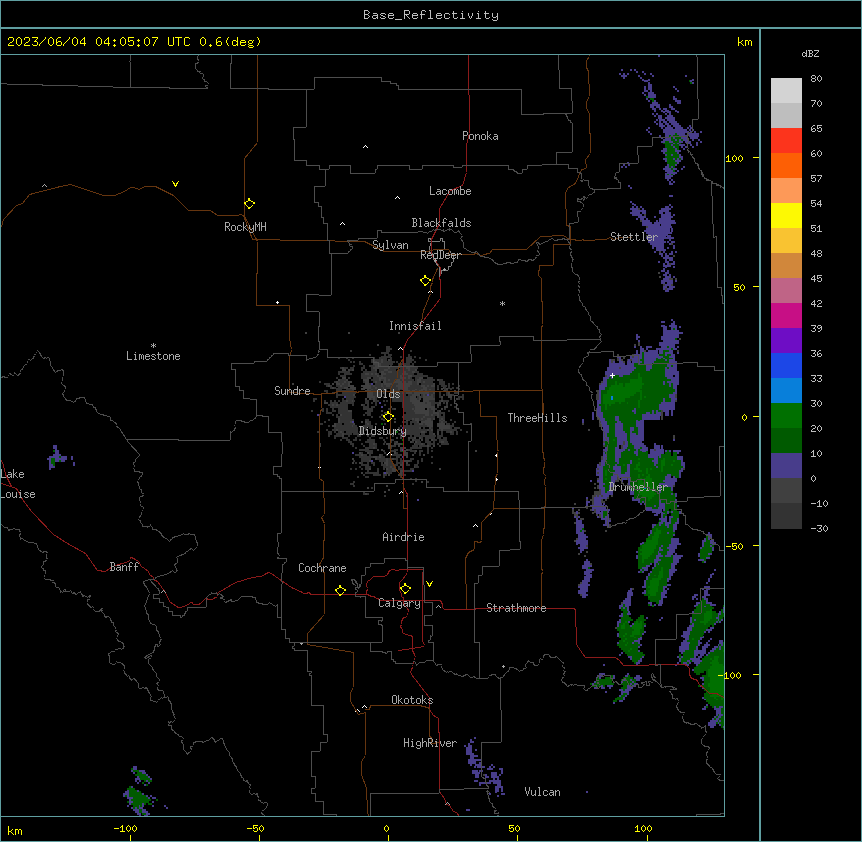This screenshot has height=842, width=862.
Task: Click the green 30 dBZ legend swatch
Action: [x=786, y=416]
